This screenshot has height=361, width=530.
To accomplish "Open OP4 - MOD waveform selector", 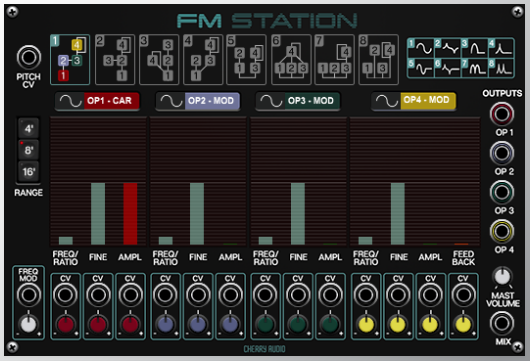I will tap(414, 101).
